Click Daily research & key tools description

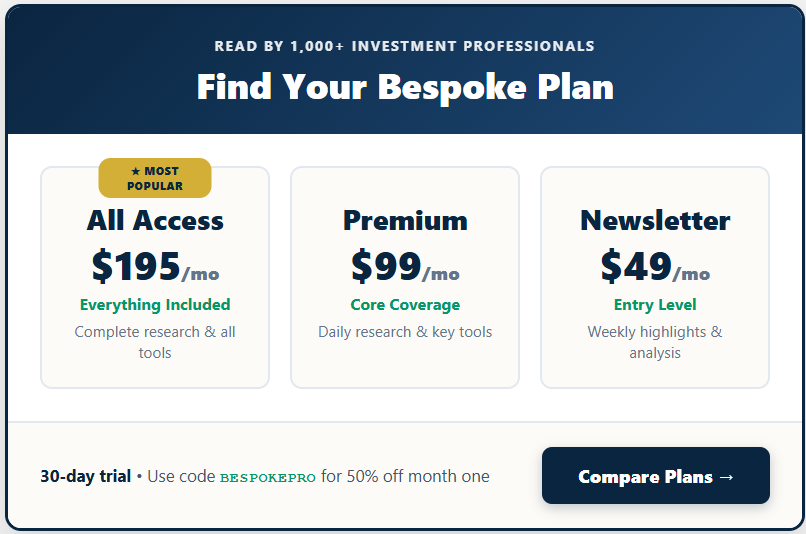point(405,332)
